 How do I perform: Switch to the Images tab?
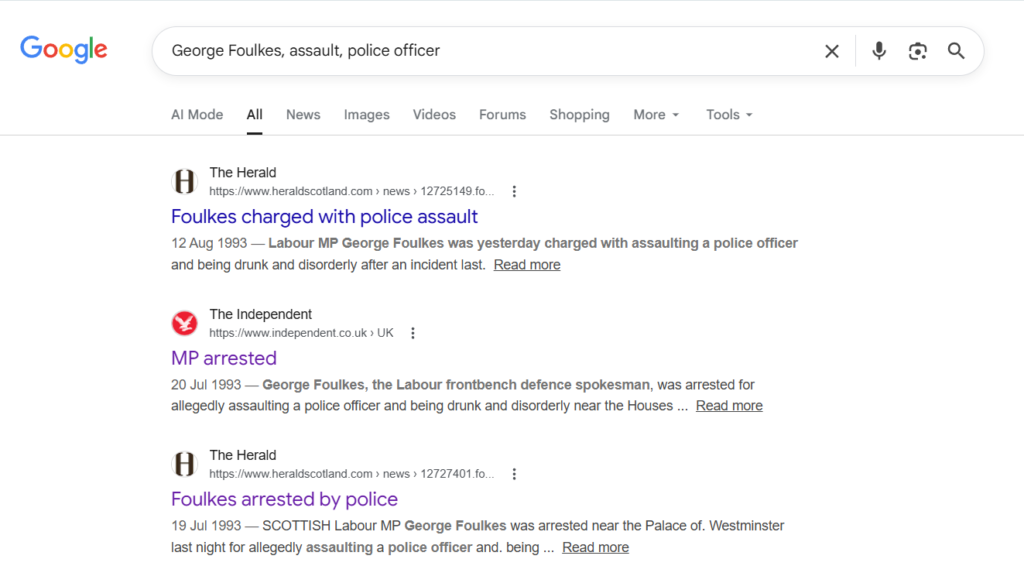[x=366, y=115]
